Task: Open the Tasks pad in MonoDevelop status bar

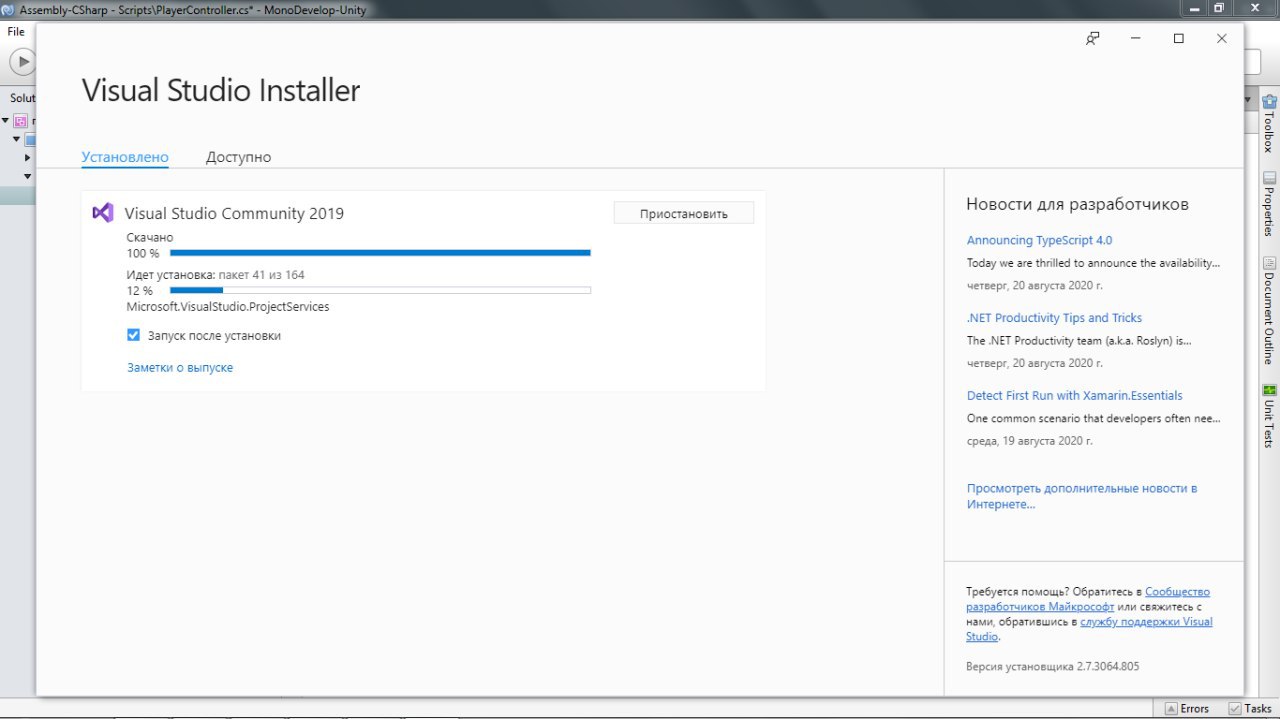Action: click(x=1250, y=708)
